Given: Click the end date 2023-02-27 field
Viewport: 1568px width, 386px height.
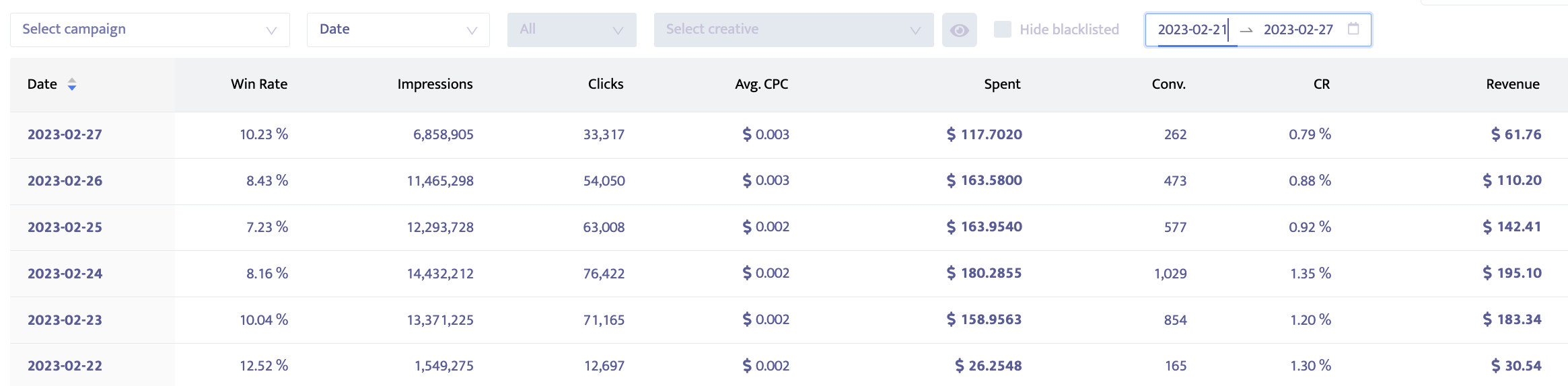Looking at the screenshot, I should tap(1297, 30).
